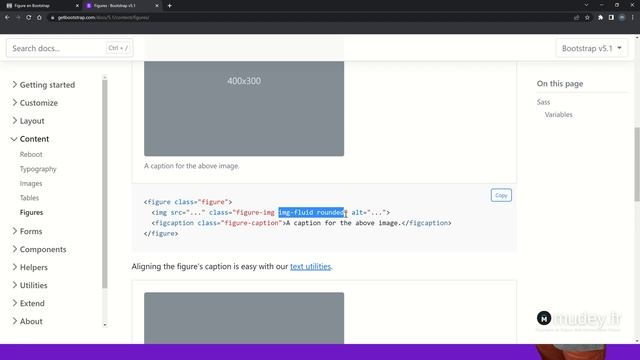This screenshot has height=360, width=640.
Task: Open the Images docs page
Action: (x=31, y=184)
